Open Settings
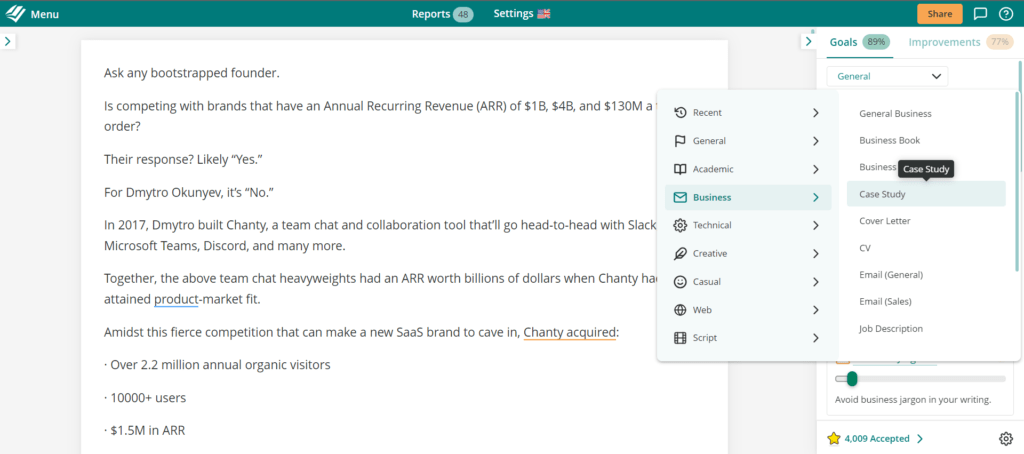 point(513,14)
